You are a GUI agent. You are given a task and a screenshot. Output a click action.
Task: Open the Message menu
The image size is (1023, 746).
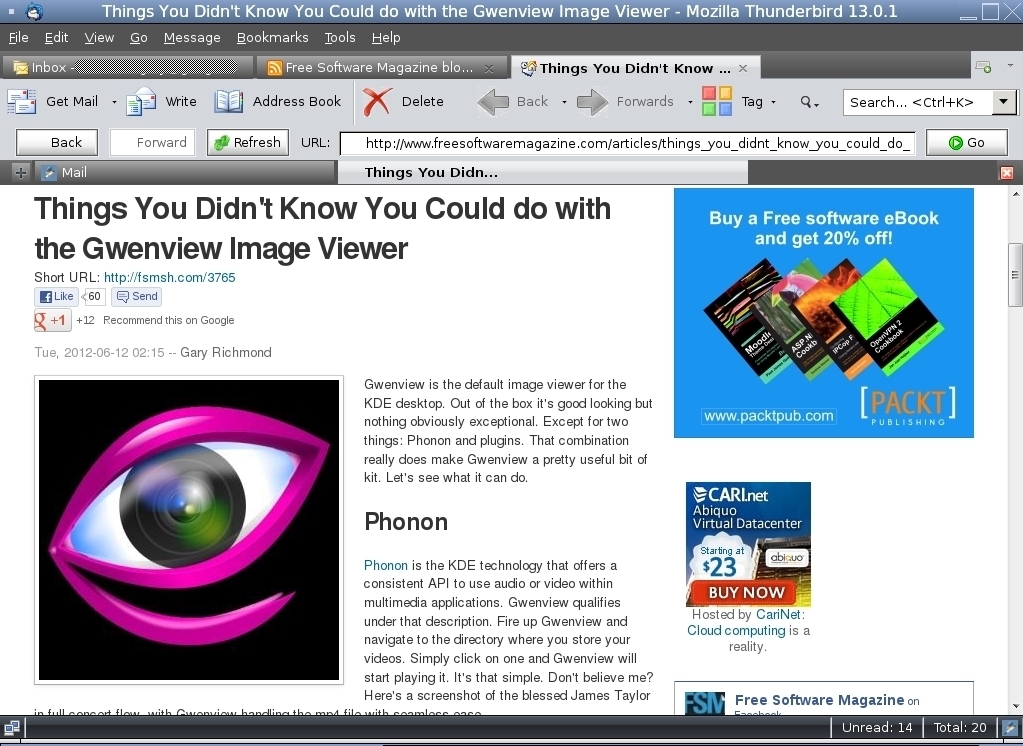pos(192,38)
